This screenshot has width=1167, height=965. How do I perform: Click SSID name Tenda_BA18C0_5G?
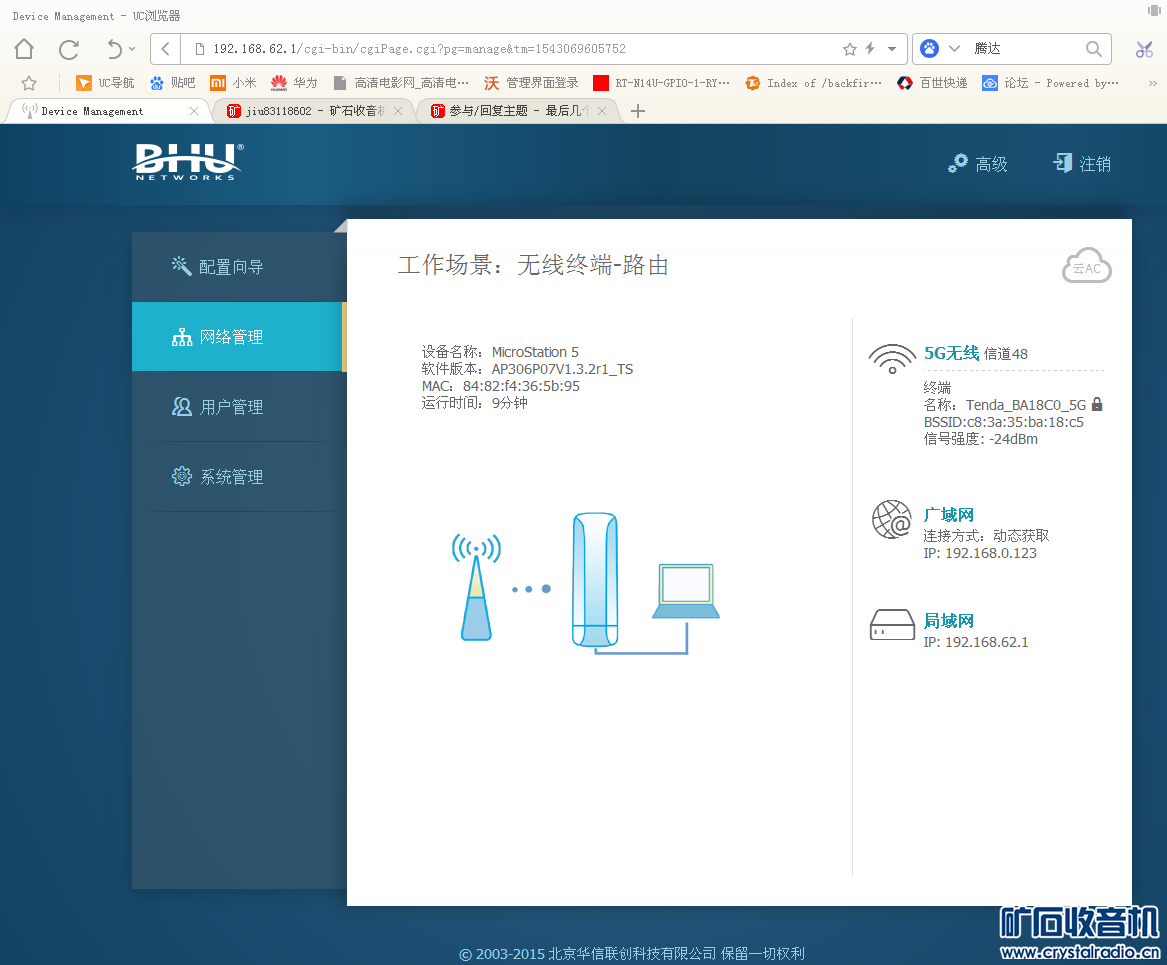point(1026,405)
